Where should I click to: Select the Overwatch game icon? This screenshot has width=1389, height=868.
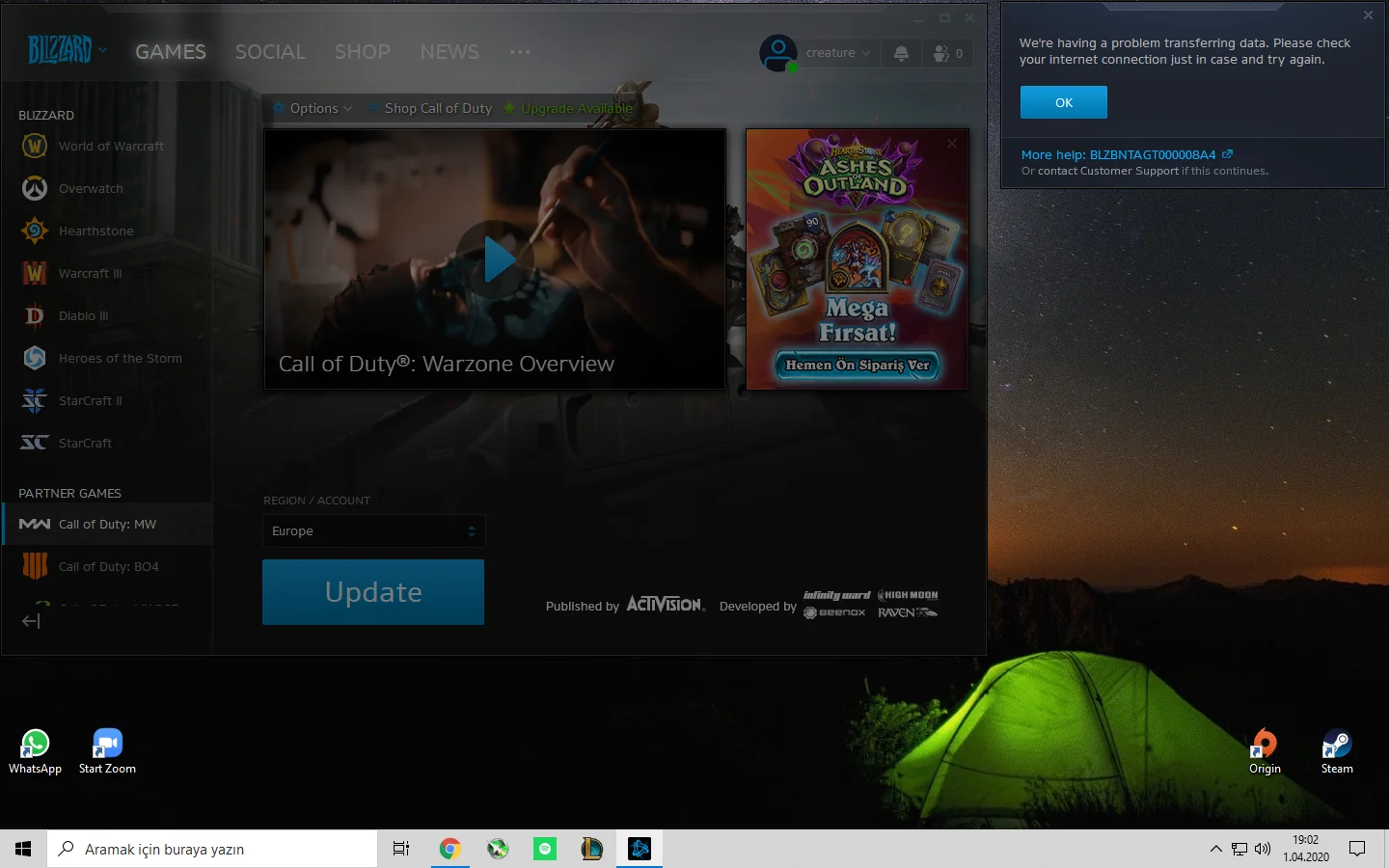point(35,188)
